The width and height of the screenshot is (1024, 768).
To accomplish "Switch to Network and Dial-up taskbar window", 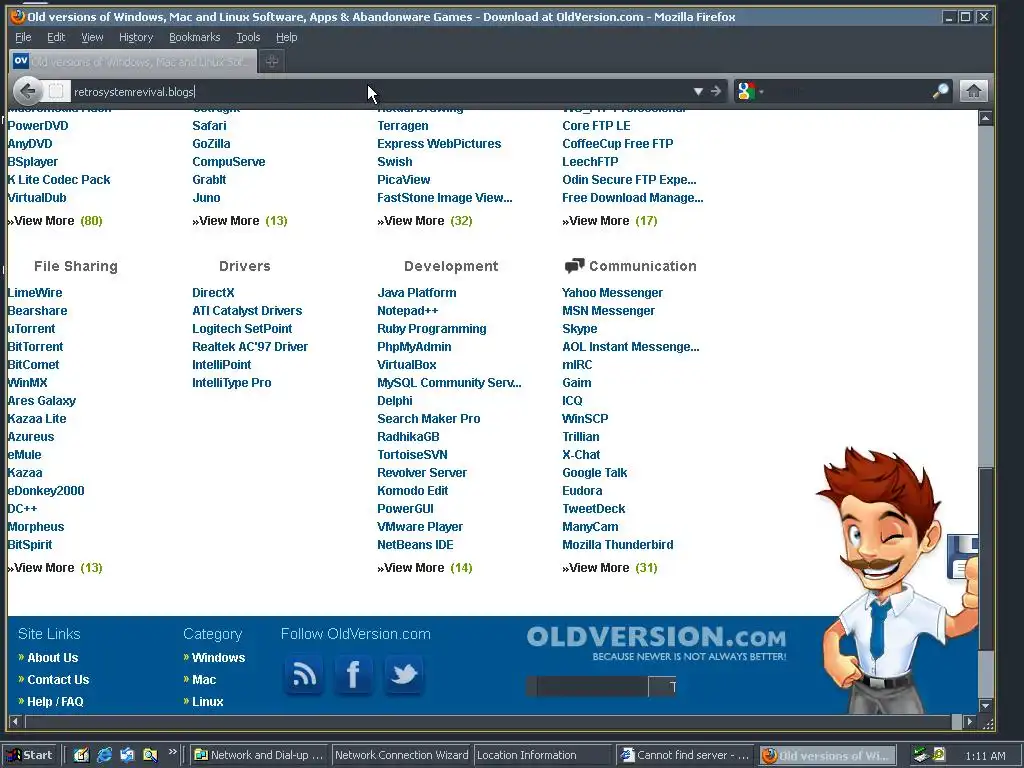I will tap(259, 755).
